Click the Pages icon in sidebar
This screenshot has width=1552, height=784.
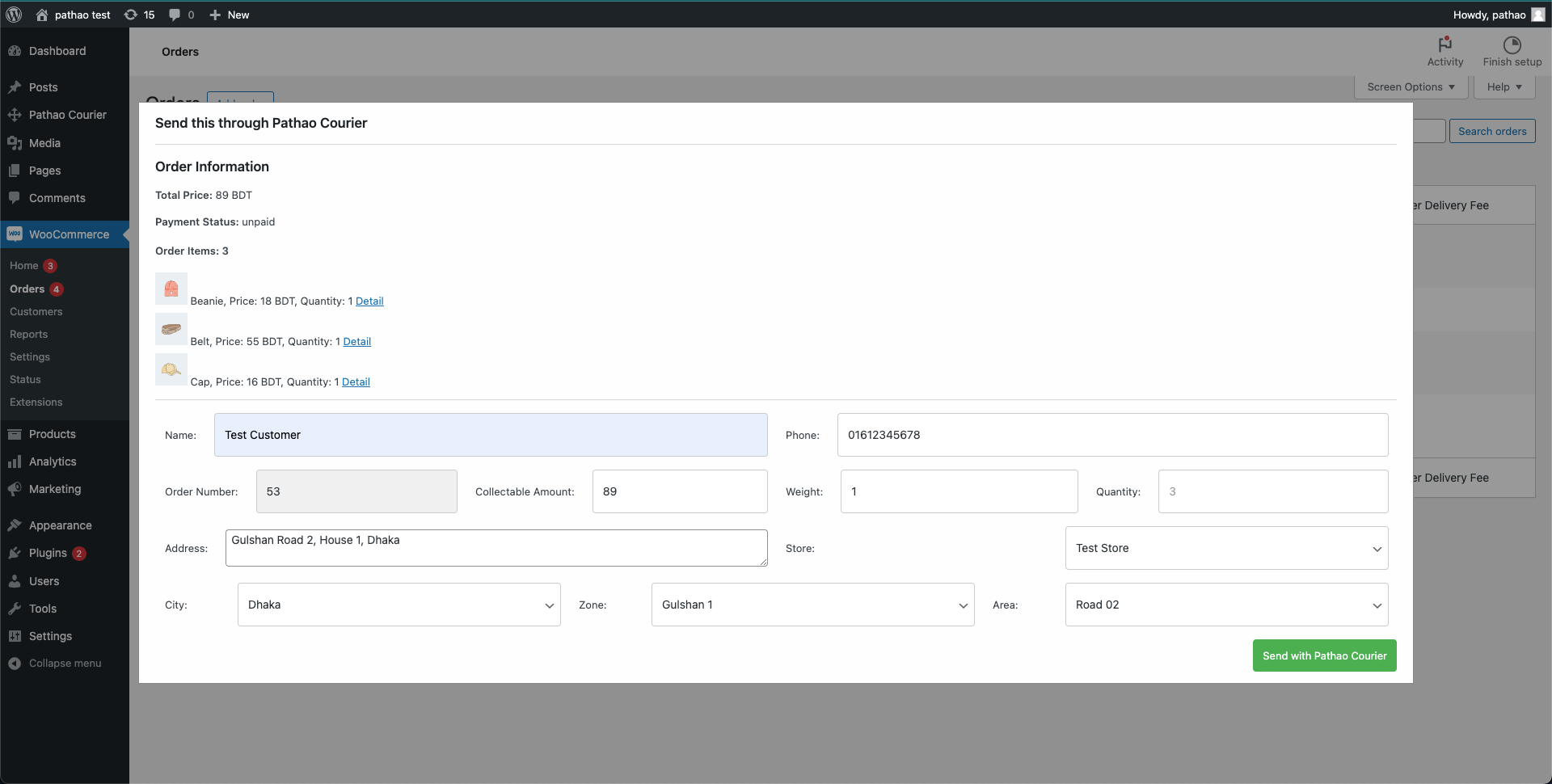tap(15, 171)
